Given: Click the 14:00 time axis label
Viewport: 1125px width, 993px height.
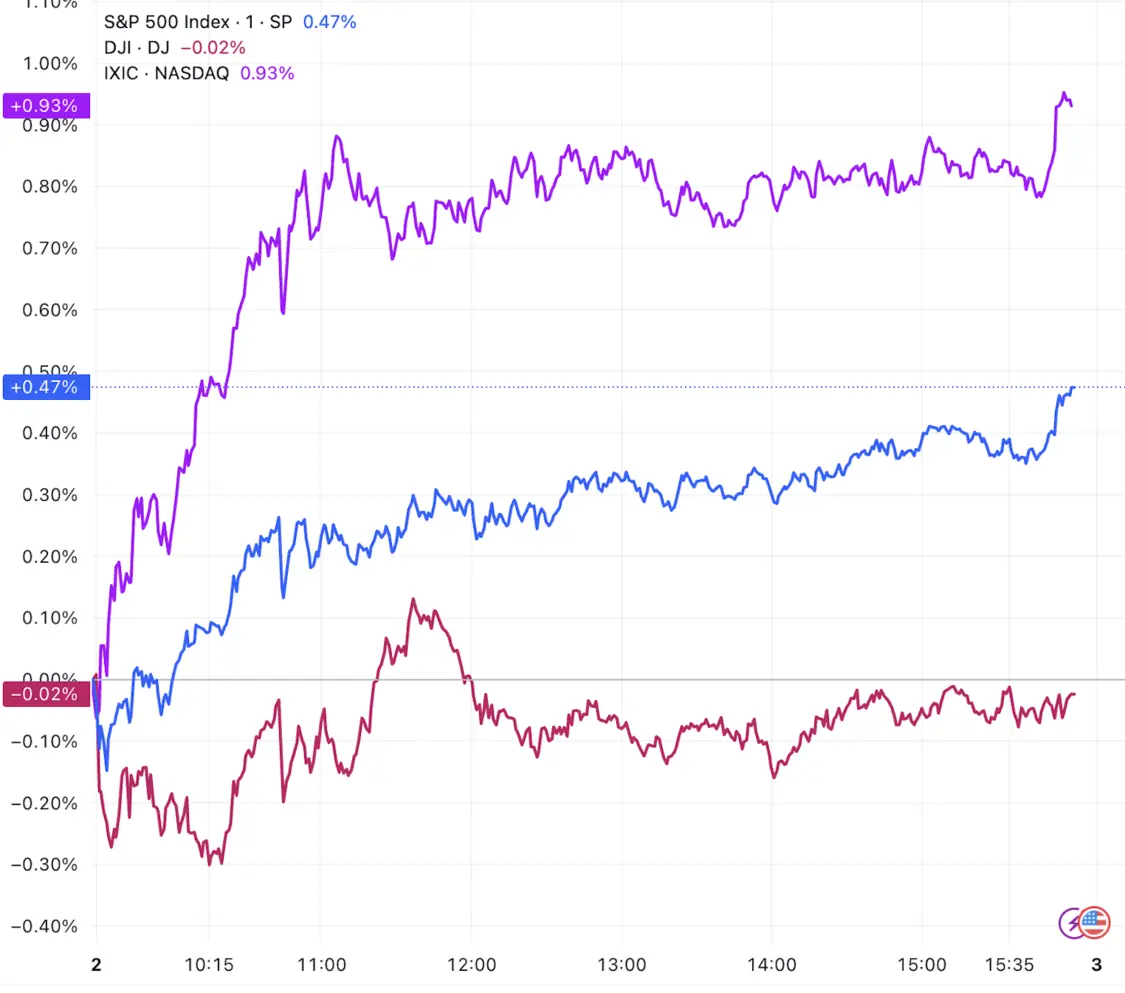Looking at the screenshot, I should pyautogui.click(x=772, y=966).
